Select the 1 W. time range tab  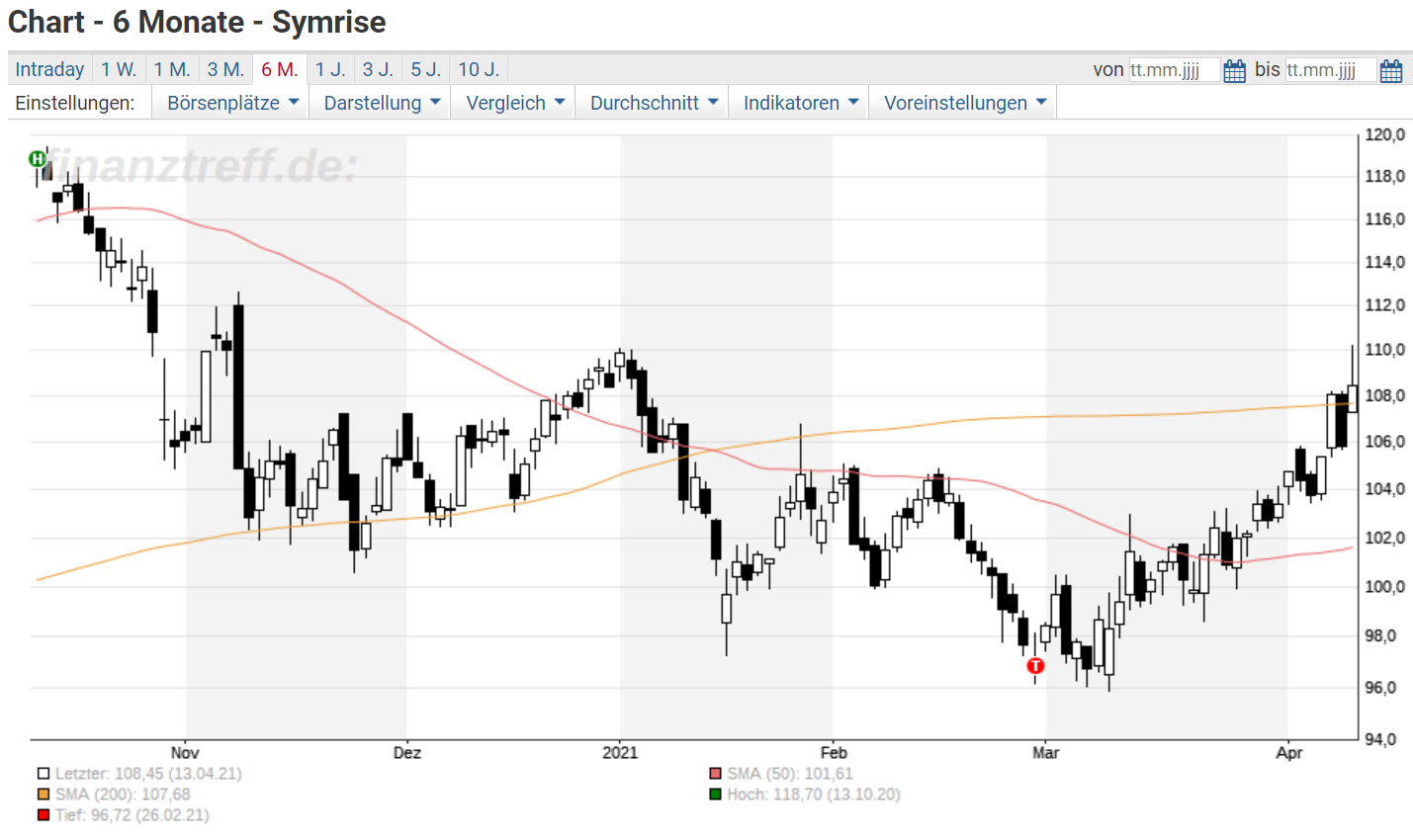[x=119, y=69]
